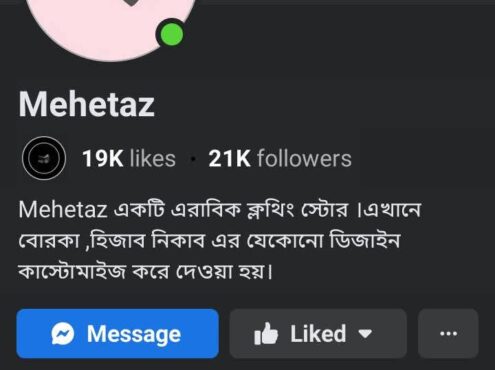Click the 21K number in followers
Image resolution: width=495 pixels, height=370 pixels.
coord(229,159)
